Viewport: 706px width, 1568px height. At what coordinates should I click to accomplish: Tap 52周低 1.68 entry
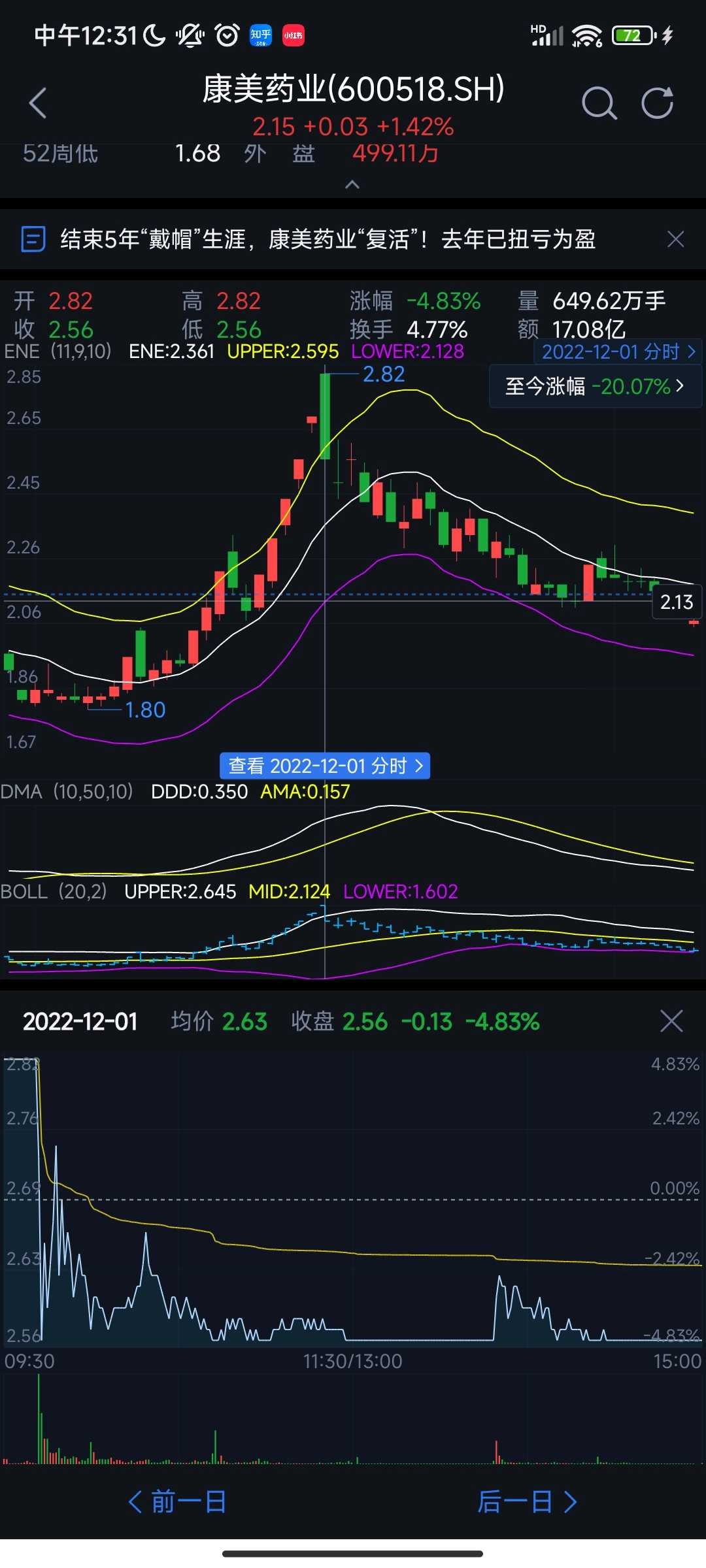point(122,154)
